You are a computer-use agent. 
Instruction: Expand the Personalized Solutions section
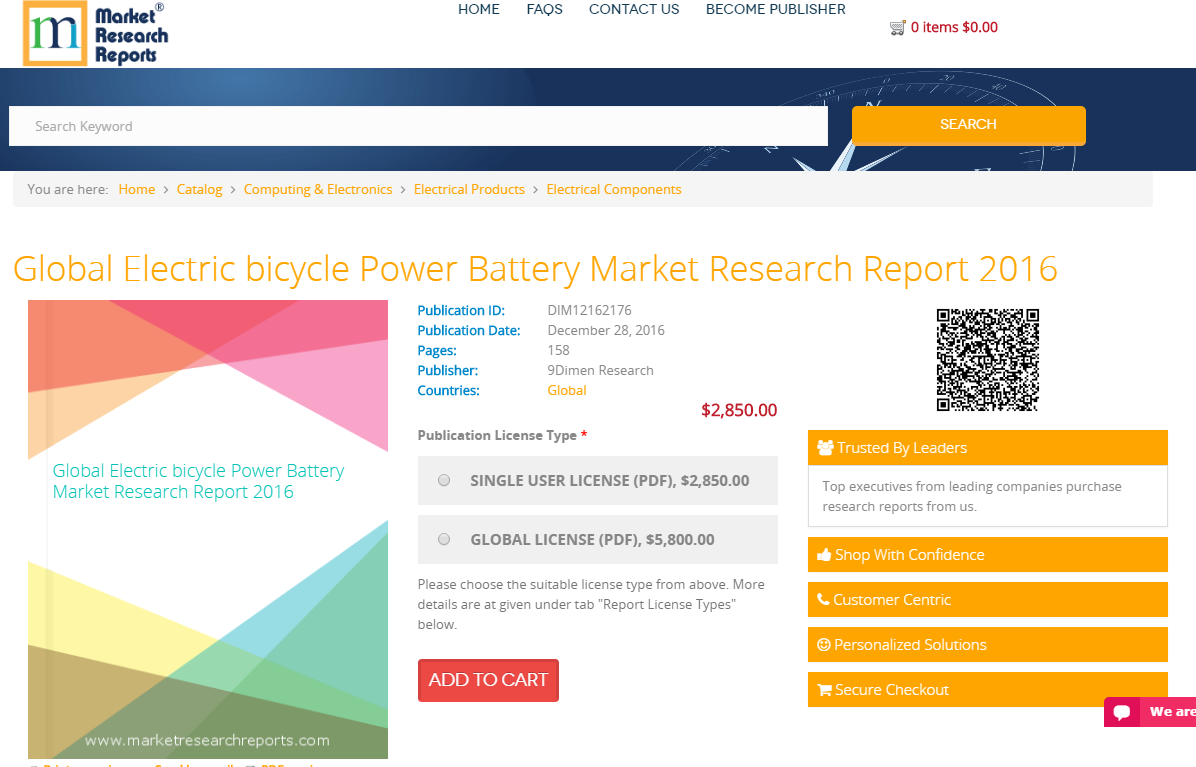tap(988, 644)
